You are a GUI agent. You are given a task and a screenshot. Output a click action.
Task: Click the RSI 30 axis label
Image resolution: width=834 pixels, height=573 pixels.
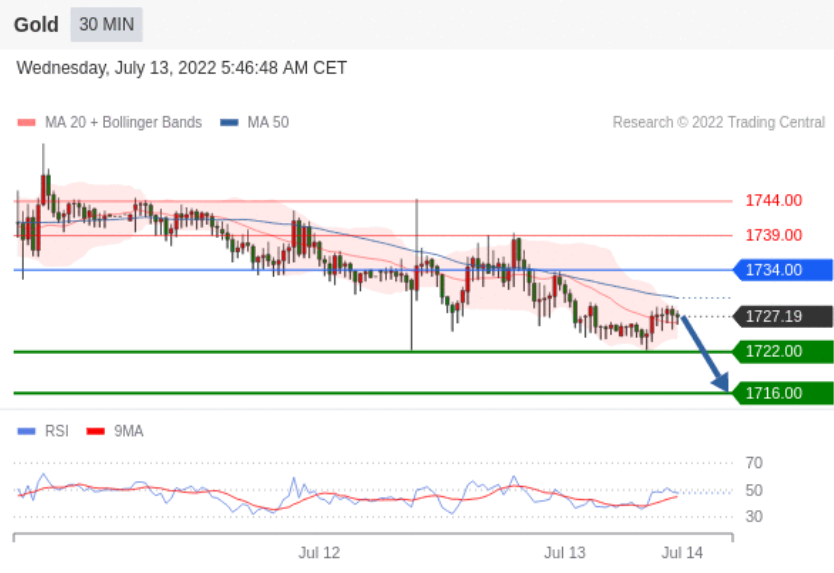(754, 517)
